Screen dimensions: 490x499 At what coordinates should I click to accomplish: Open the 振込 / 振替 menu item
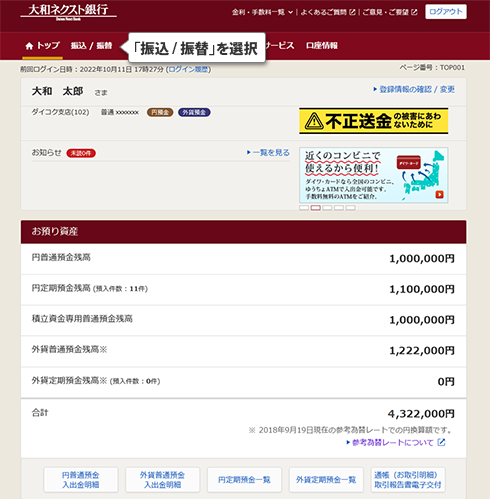point(91,46)
